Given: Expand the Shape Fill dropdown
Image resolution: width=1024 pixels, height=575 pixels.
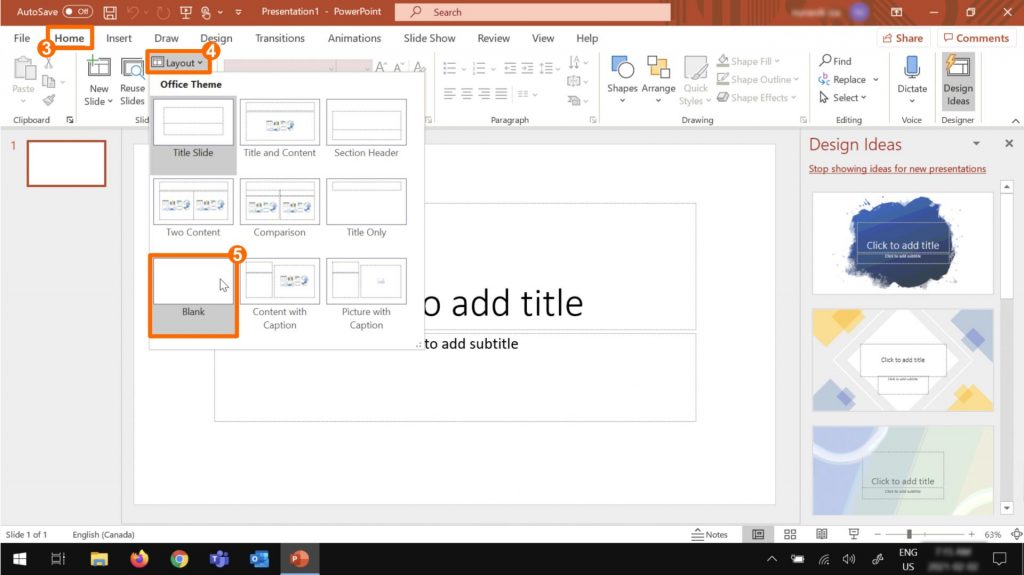Looking at the screenshot, I should pos(757,61).
